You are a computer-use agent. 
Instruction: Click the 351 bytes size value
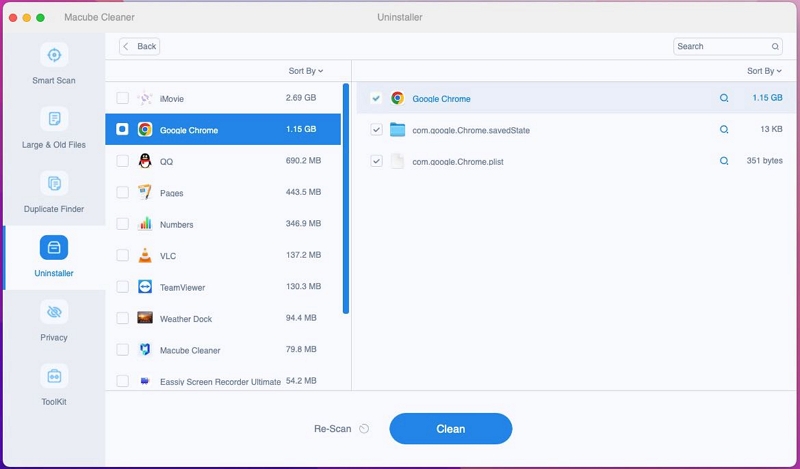[764, 161]
